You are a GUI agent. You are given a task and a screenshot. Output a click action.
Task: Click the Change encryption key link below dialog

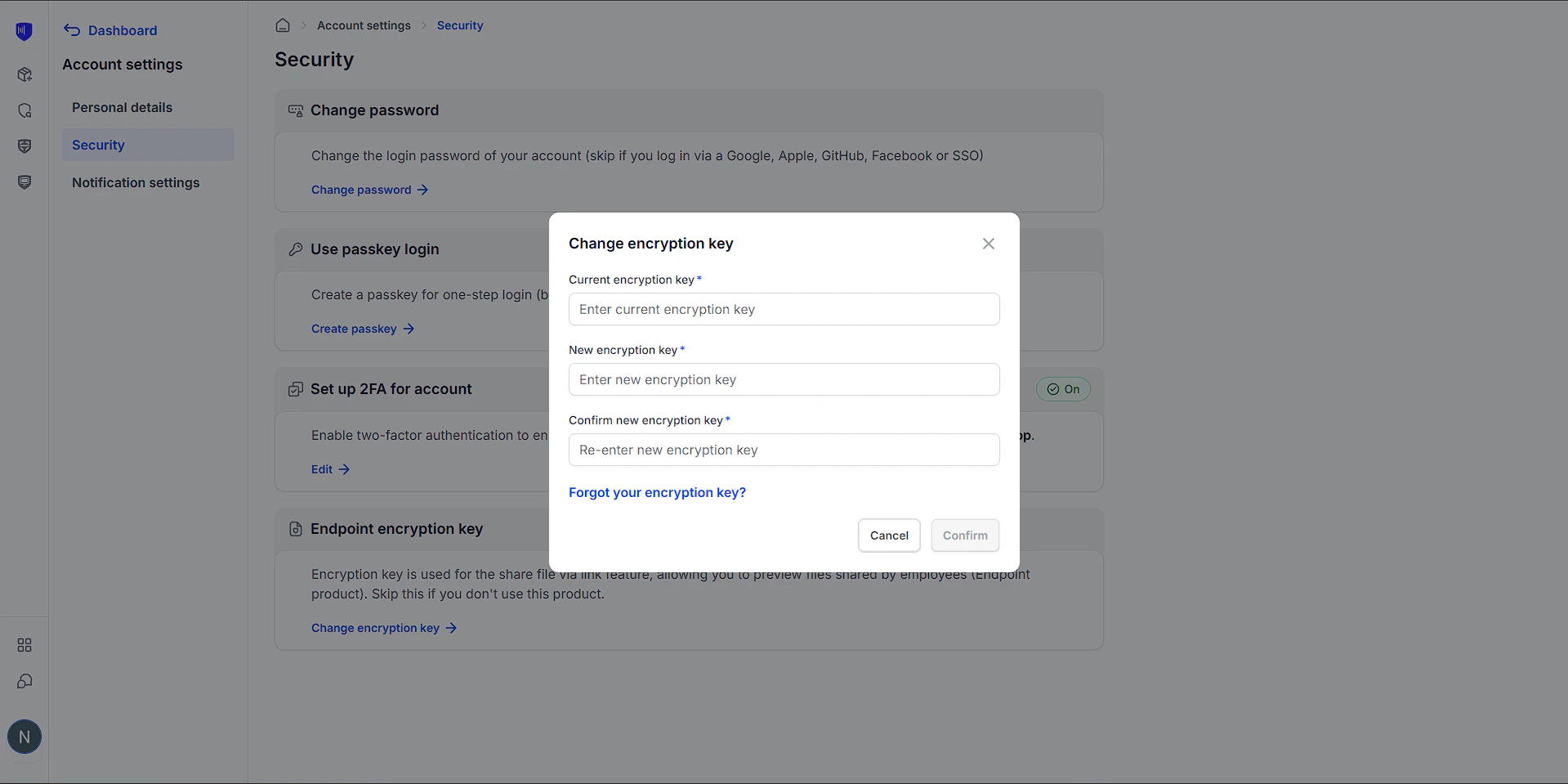coord(375,628)
